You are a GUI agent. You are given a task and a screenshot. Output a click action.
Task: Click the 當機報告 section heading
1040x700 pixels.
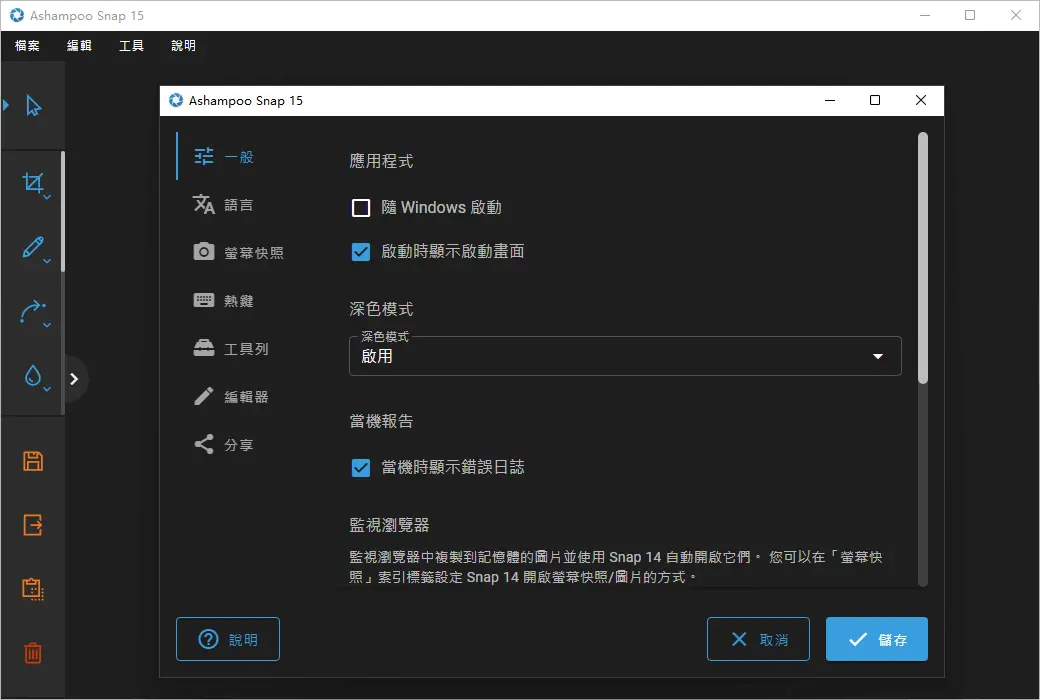381,421
